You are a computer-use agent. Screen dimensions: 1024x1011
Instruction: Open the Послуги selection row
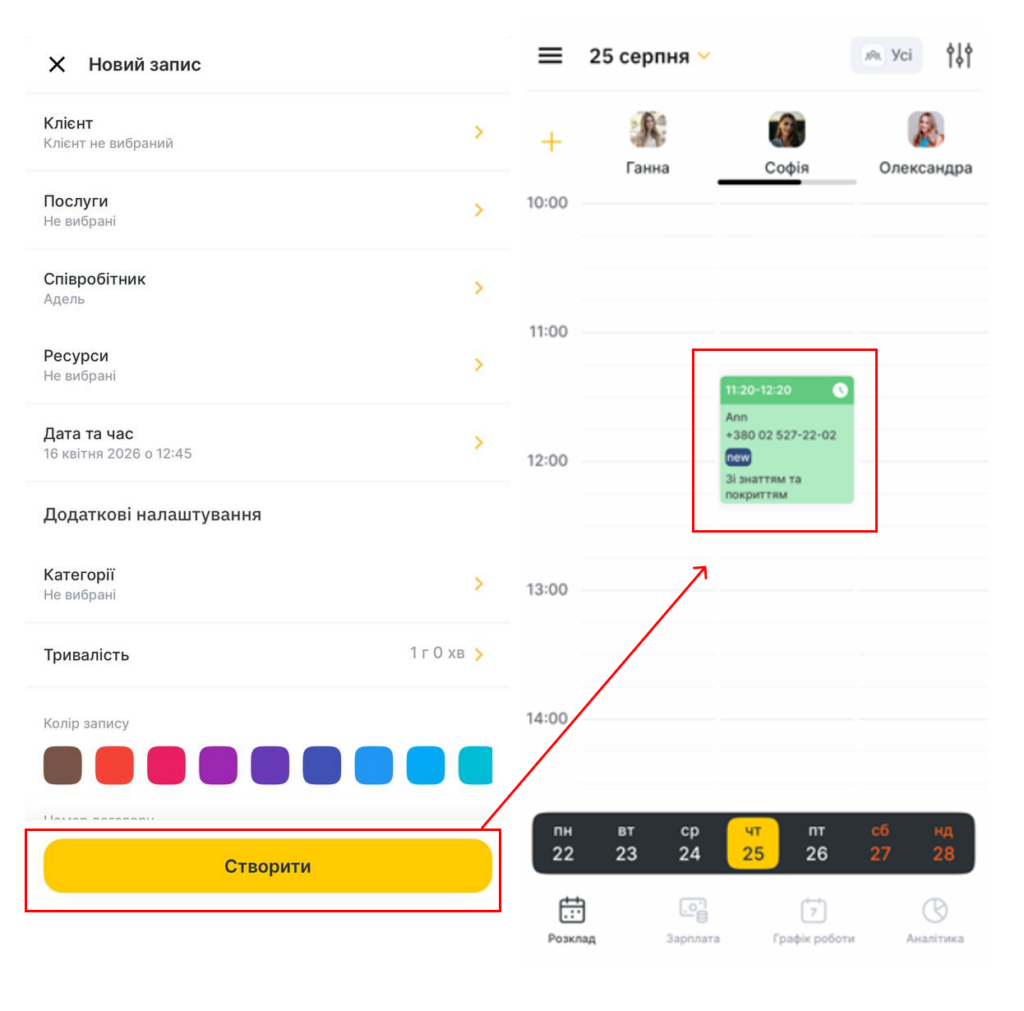point(267,210)
